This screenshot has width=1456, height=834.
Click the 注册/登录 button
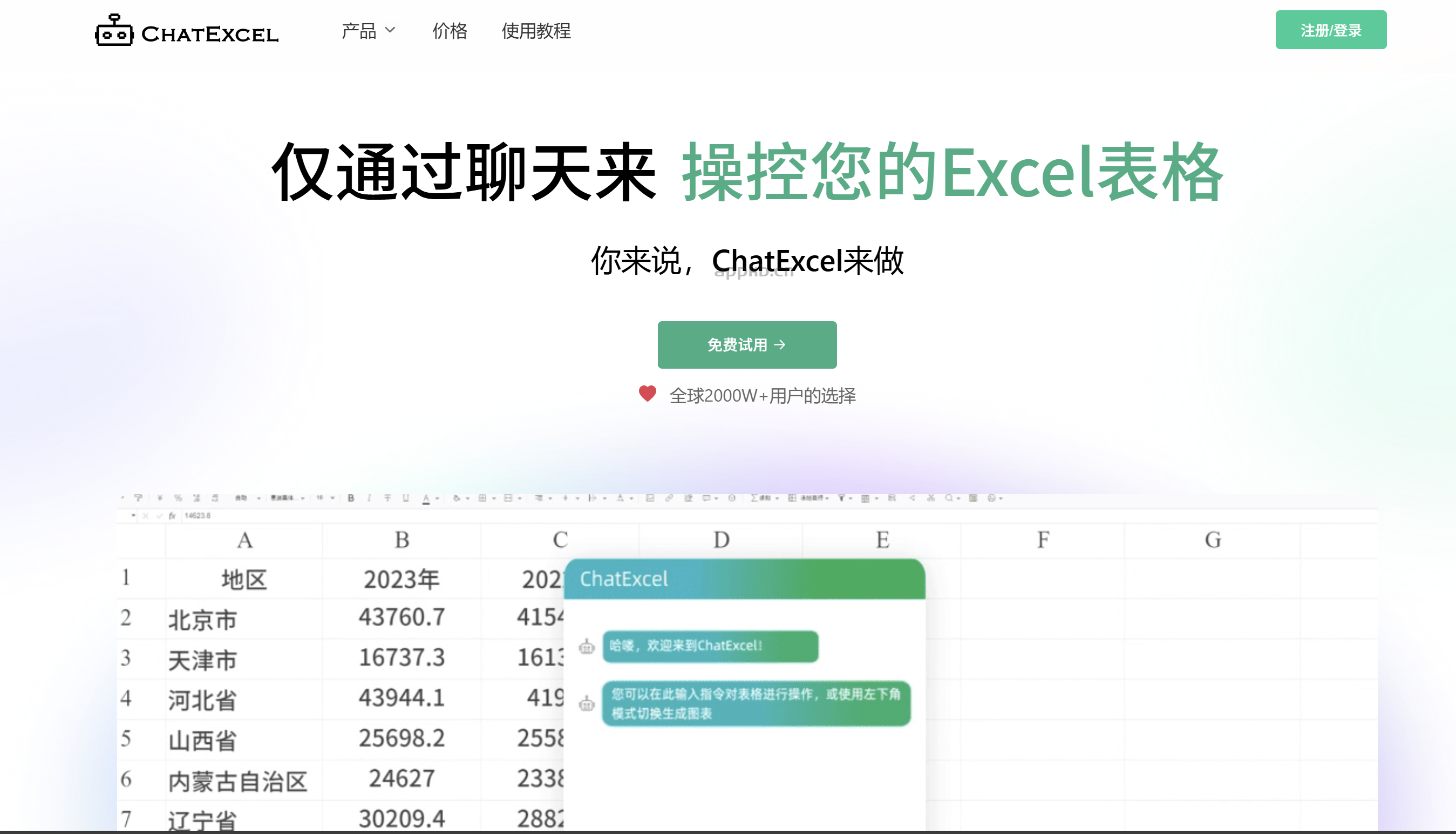pyautogui.click(x=1331, y=30)
